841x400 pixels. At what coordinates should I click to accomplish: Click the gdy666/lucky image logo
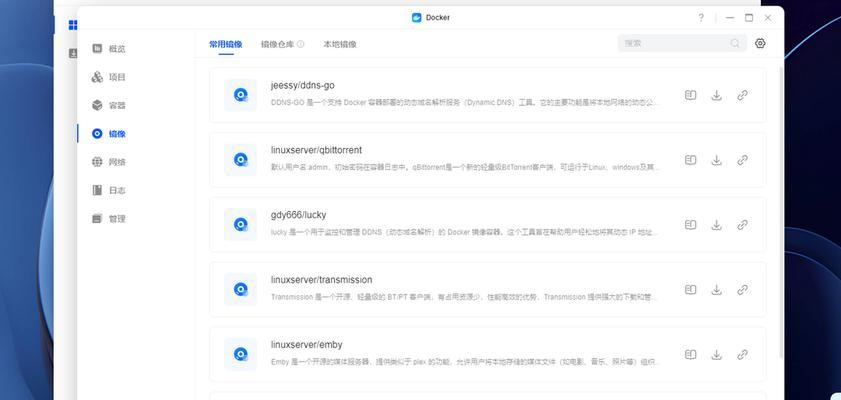click(x=240, y=225)
